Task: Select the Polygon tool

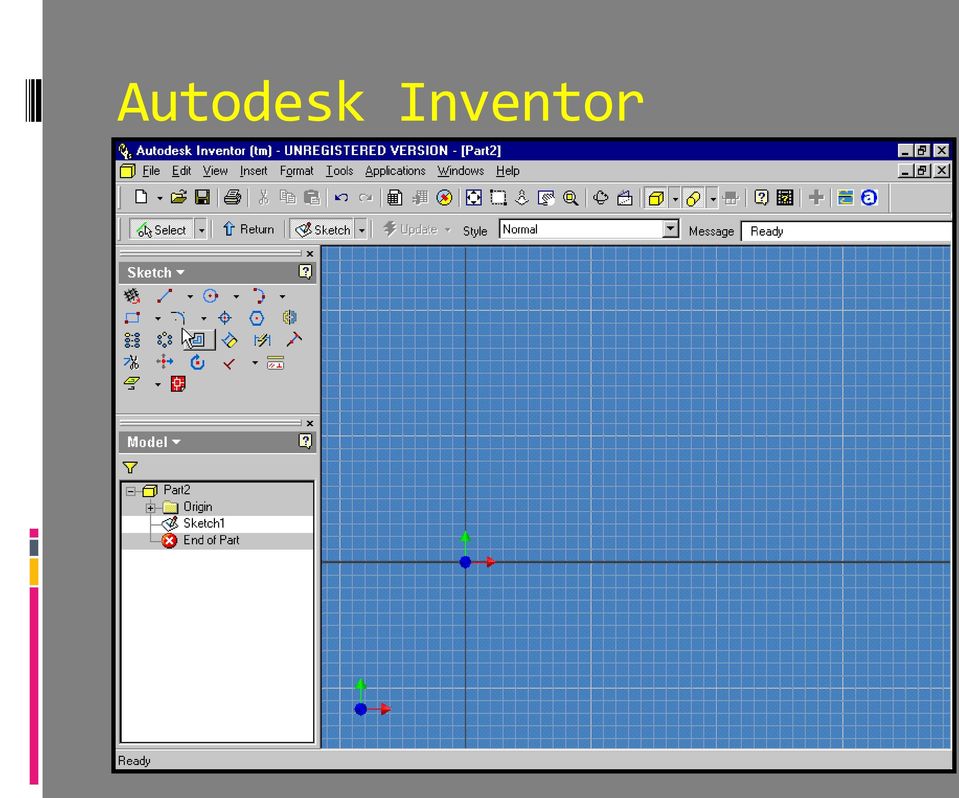Action: 257,318
